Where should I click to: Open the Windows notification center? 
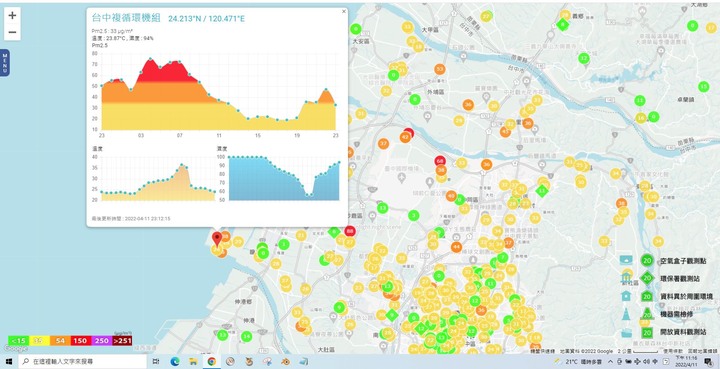tap(708, 362)
